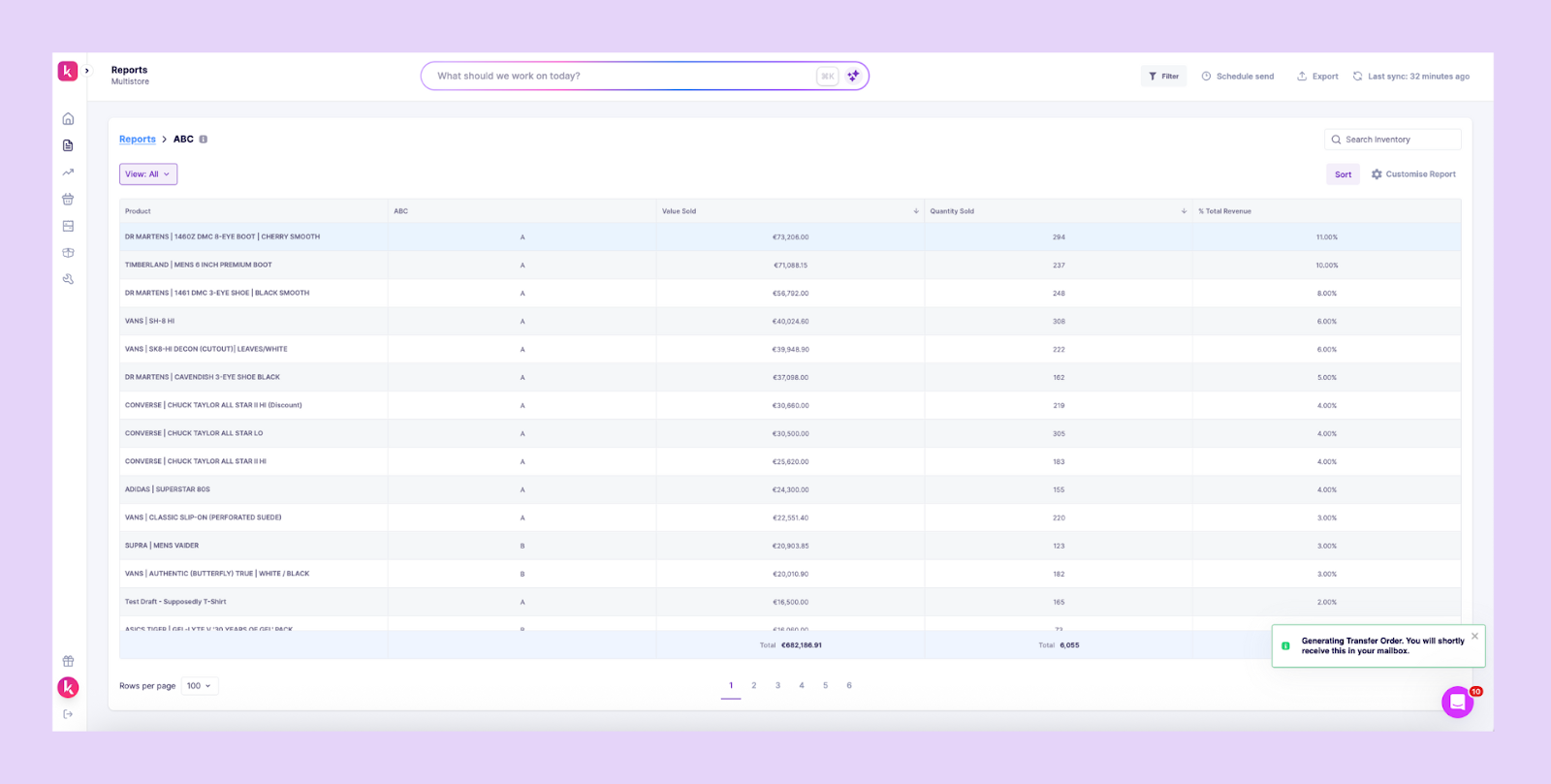The width and height of the screenshot is (1551, 784).
Task: Click the logout icon at the sidebar bottom
Action: pos(68,714)
